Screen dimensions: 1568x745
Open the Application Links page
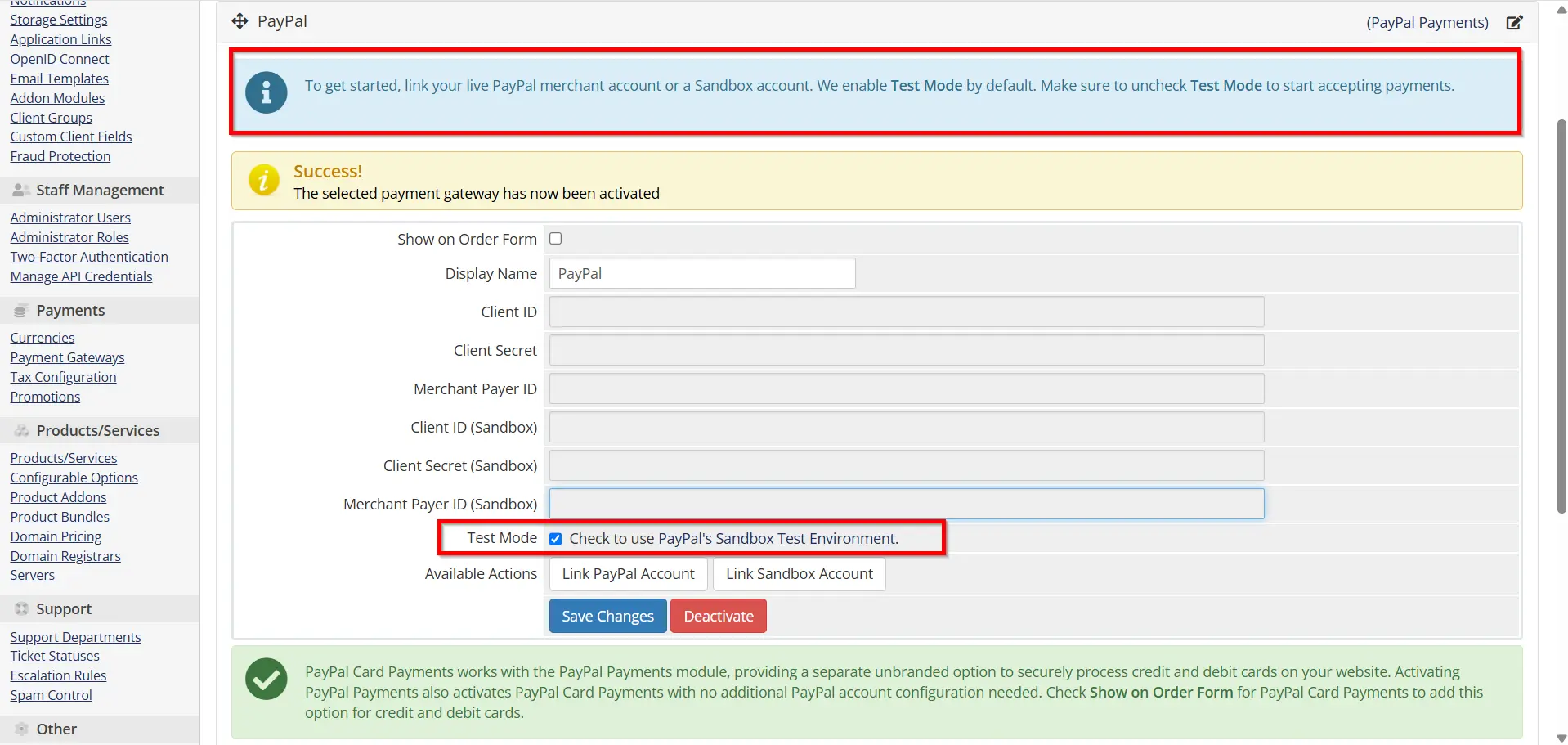(60, 39)
